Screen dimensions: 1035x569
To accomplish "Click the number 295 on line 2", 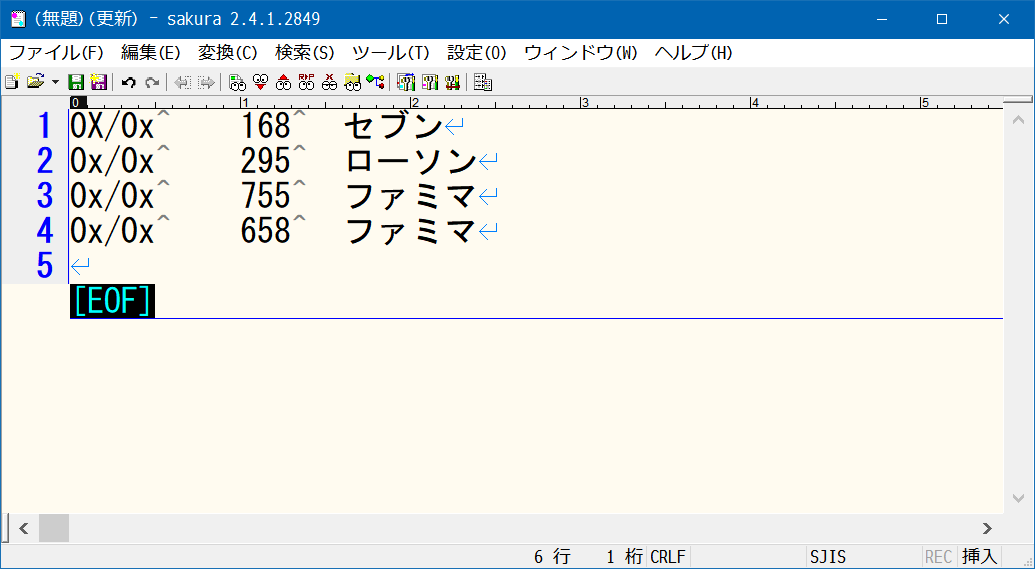I will (x=265, y=160).
